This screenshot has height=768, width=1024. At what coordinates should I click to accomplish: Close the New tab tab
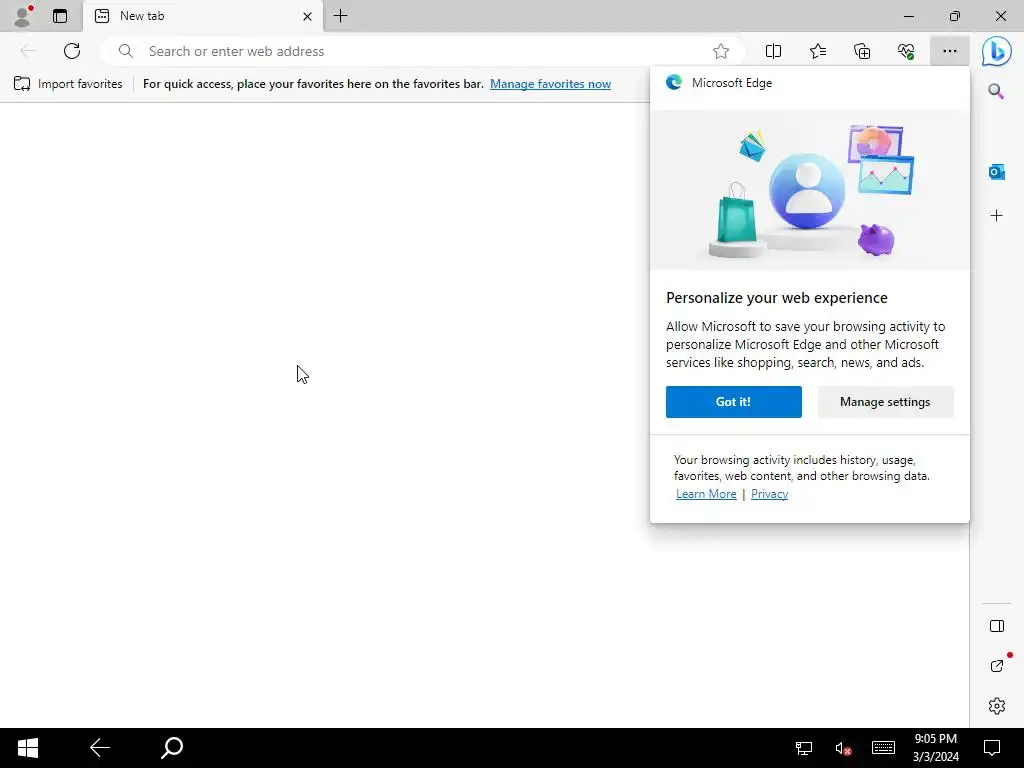[x=307, y=16]
